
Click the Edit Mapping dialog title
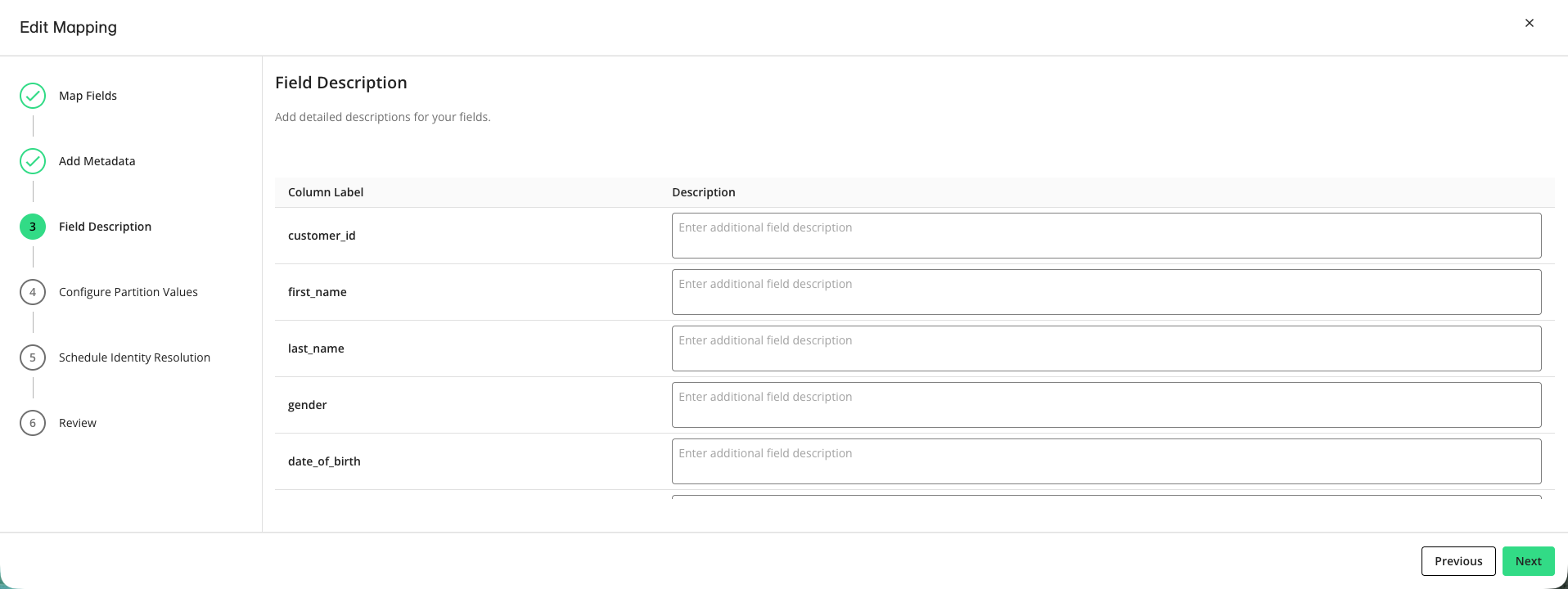[68, 27]
